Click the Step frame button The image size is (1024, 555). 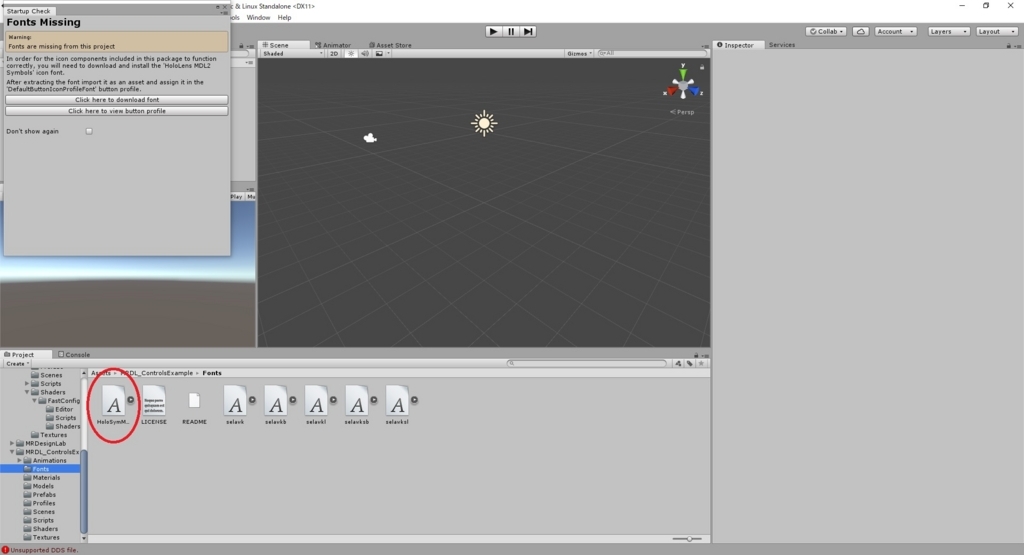coord(528,31)
